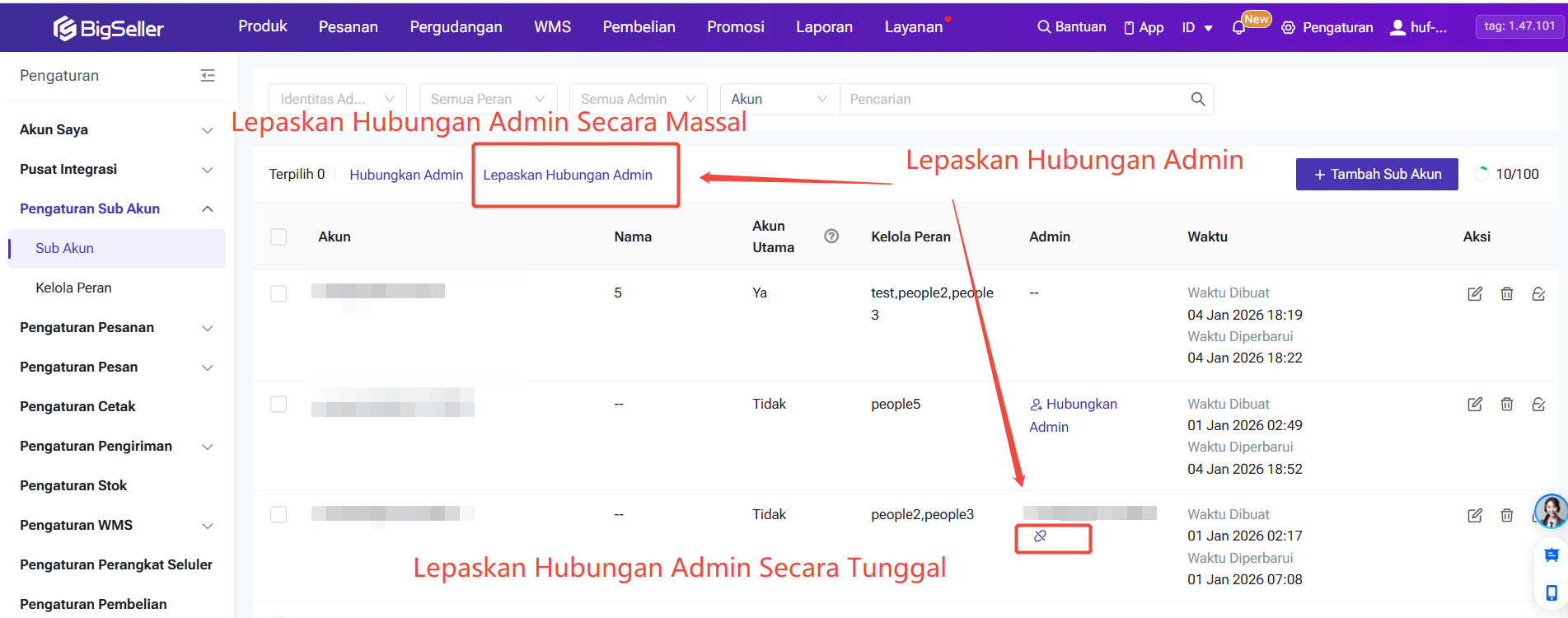Click the Kelola Peran column header
This screenshot has height=618, width=1568.
910,237
